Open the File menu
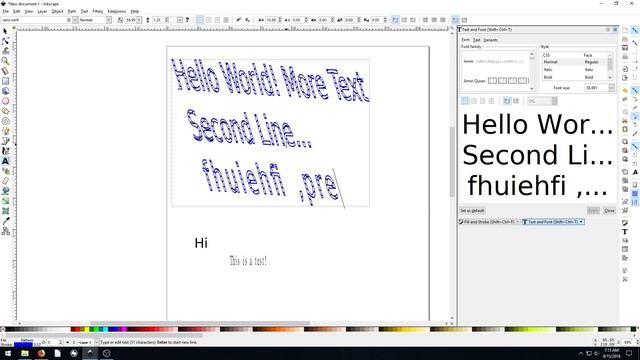The image size is (640, 360). point(5,11)
